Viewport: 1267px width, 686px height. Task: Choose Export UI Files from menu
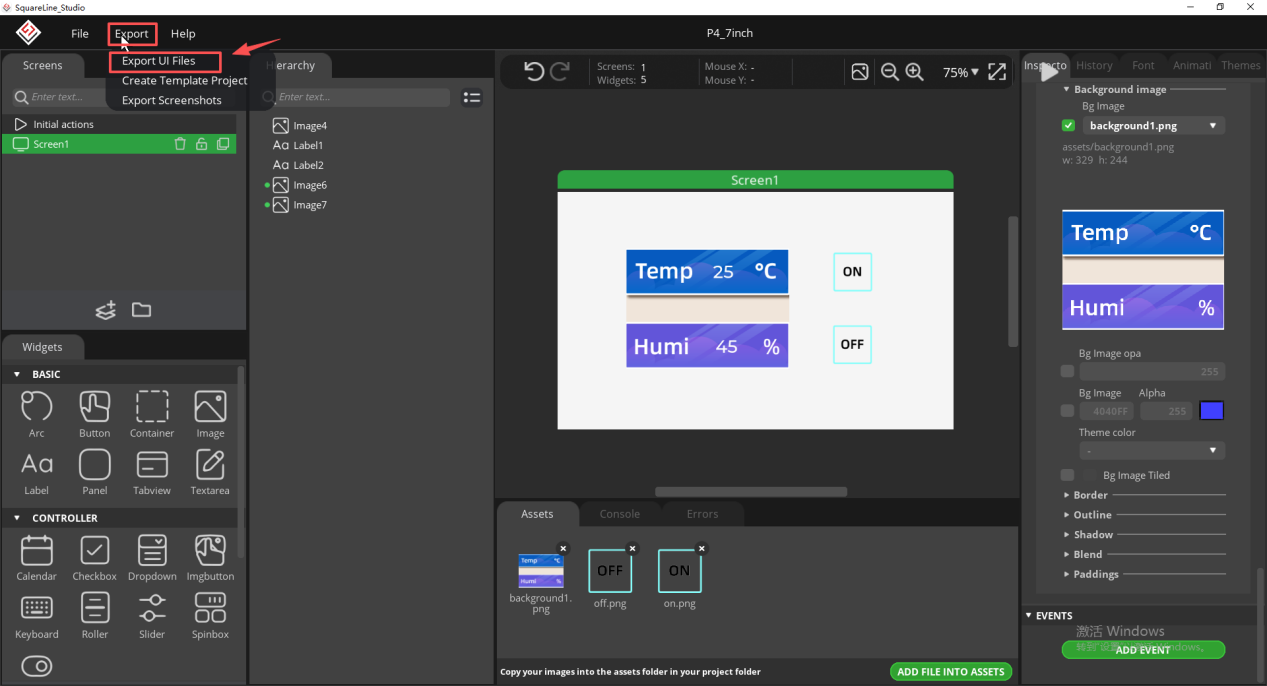[x=159, y=61]
